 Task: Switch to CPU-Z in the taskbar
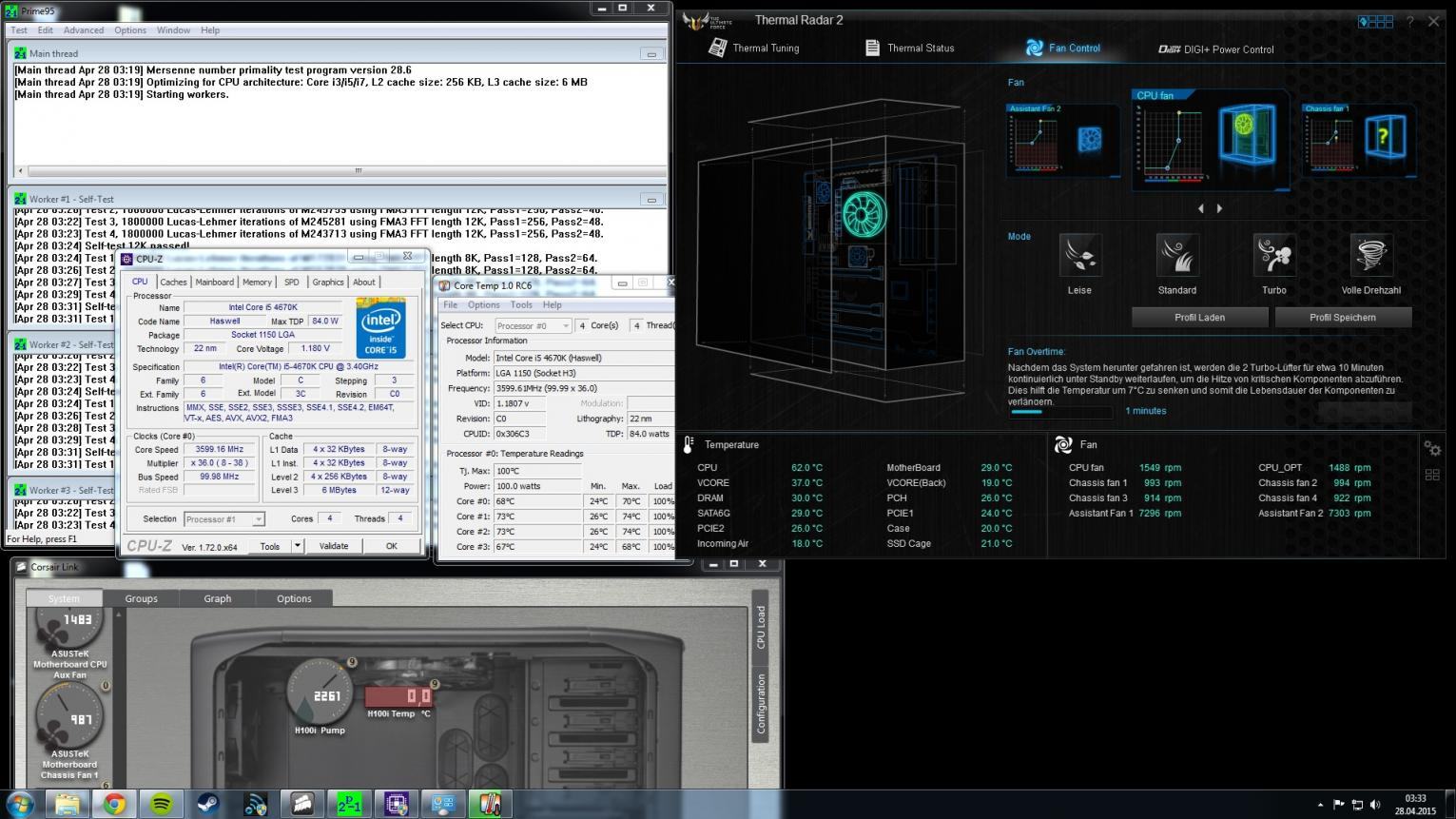[x=397, y=804]
